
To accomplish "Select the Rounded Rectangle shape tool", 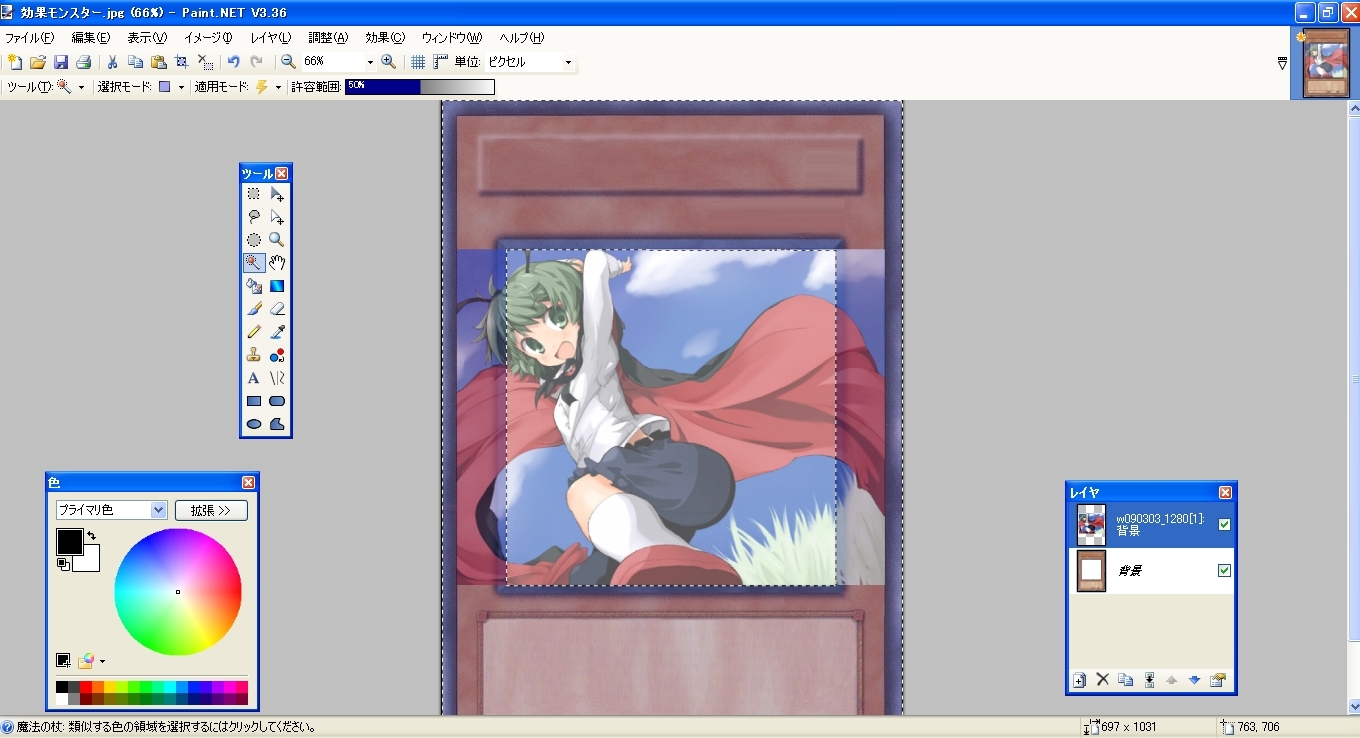I will 277,401.
